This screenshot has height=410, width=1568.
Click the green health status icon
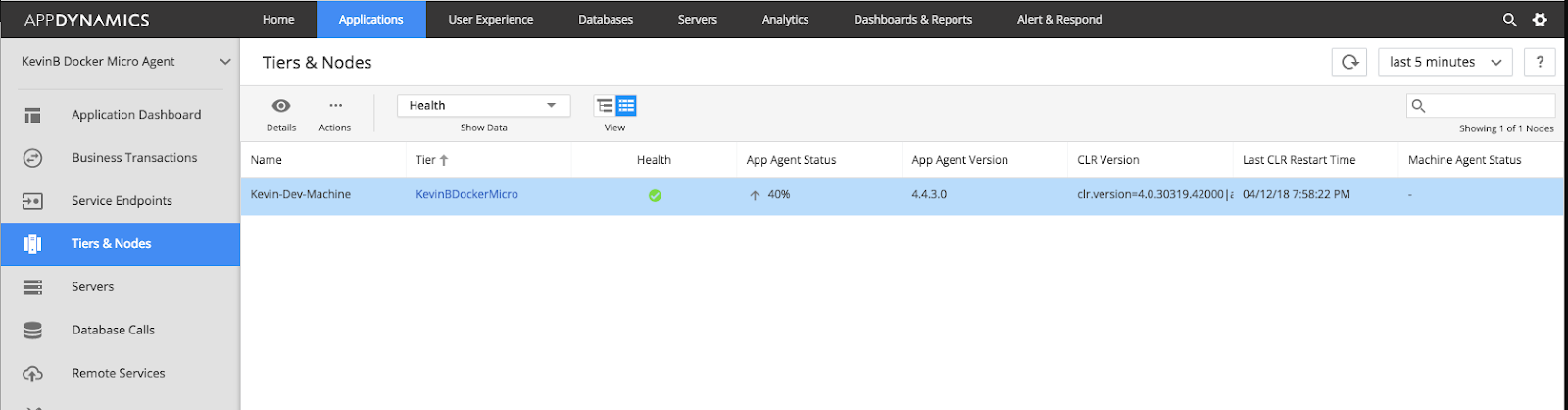click(655, 195)
